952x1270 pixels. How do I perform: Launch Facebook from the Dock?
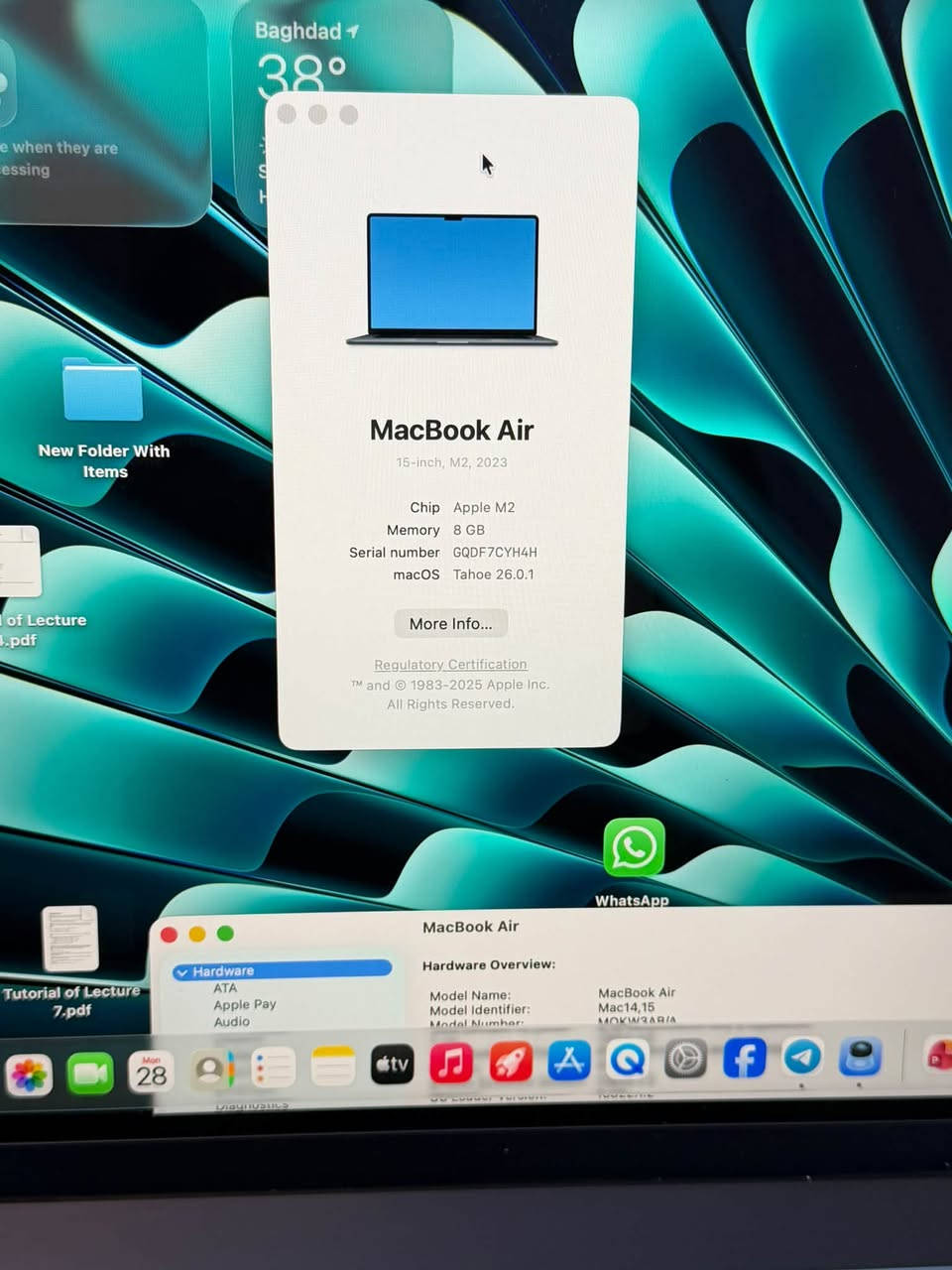tap(744, 1058)
